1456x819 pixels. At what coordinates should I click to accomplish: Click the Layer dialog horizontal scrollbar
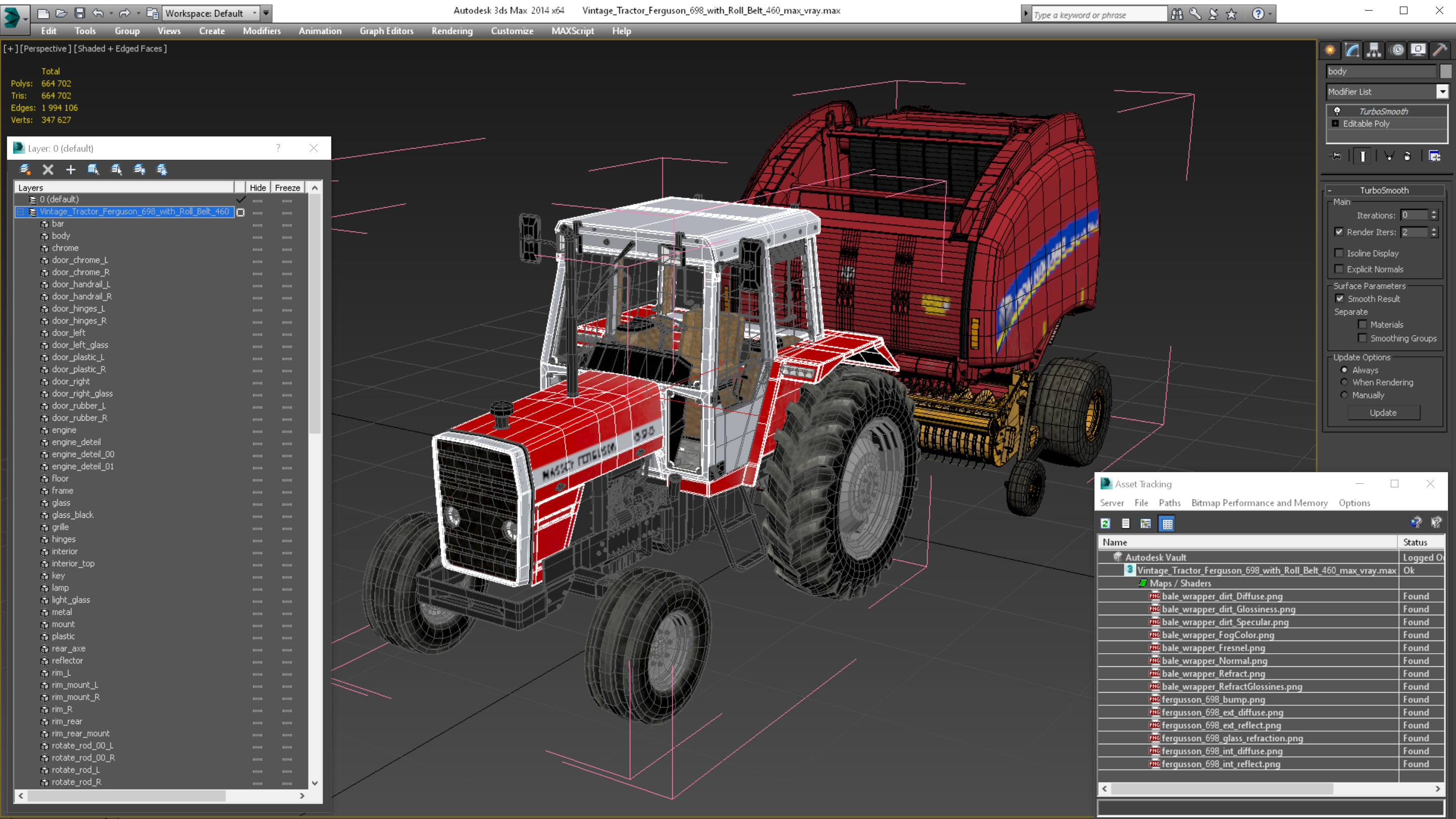tap(161, 795)
